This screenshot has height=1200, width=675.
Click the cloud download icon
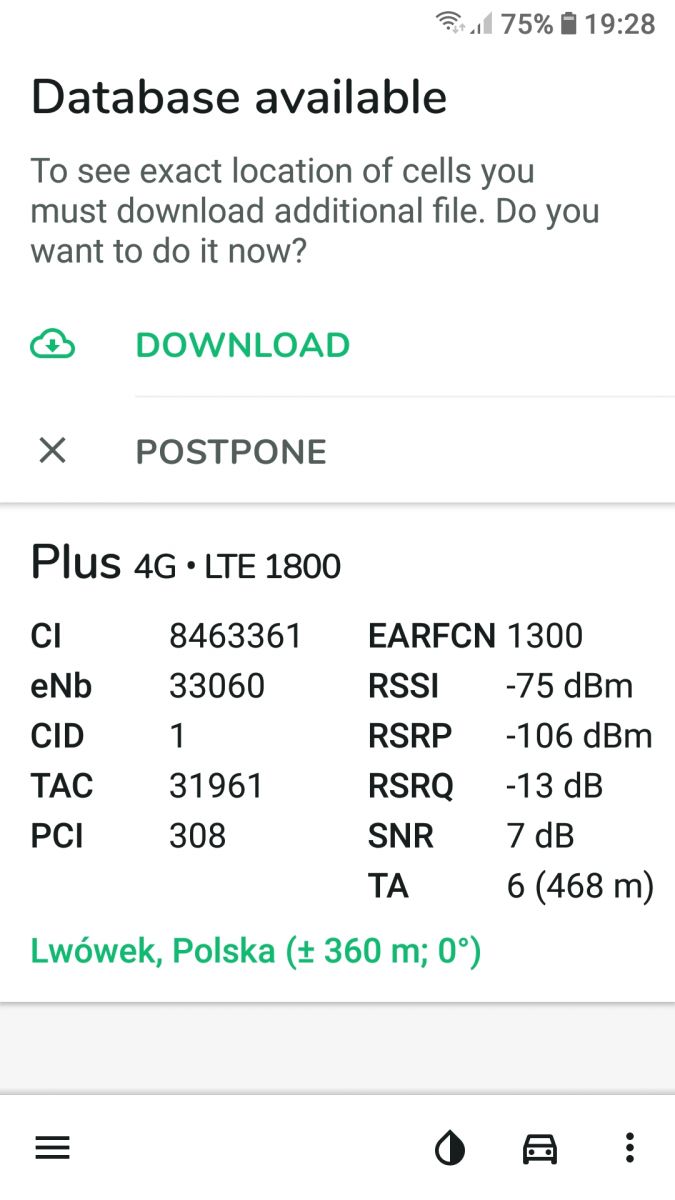point(52,344)
